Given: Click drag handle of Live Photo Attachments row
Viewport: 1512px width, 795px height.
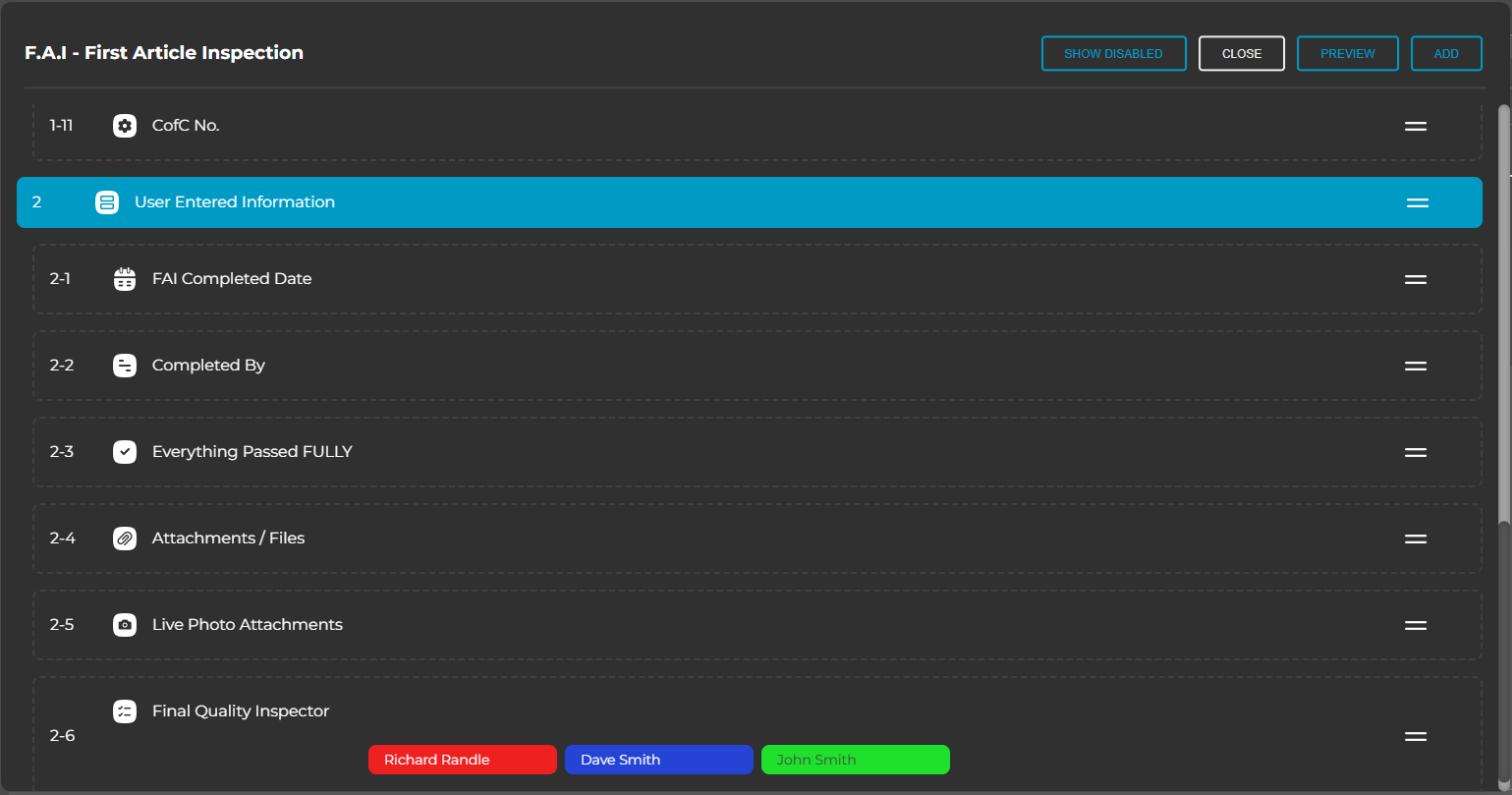Looking at the screenshot, I should pos(1416,625).
